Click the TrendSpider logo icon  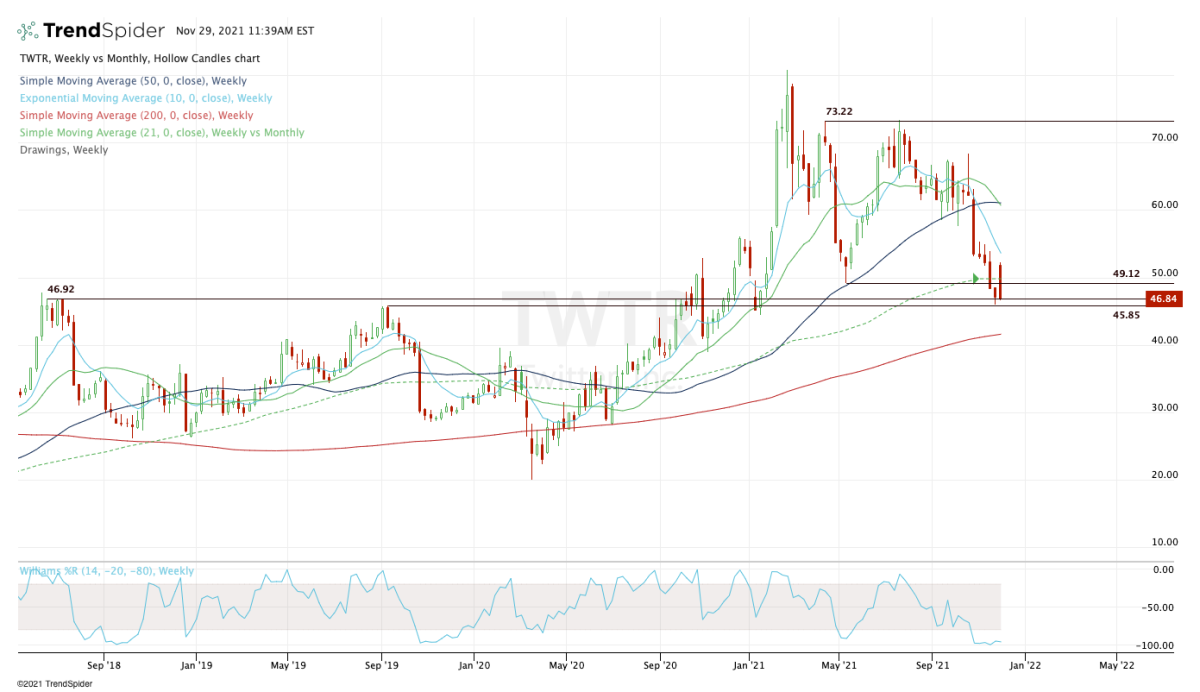(x=28, y=30)
